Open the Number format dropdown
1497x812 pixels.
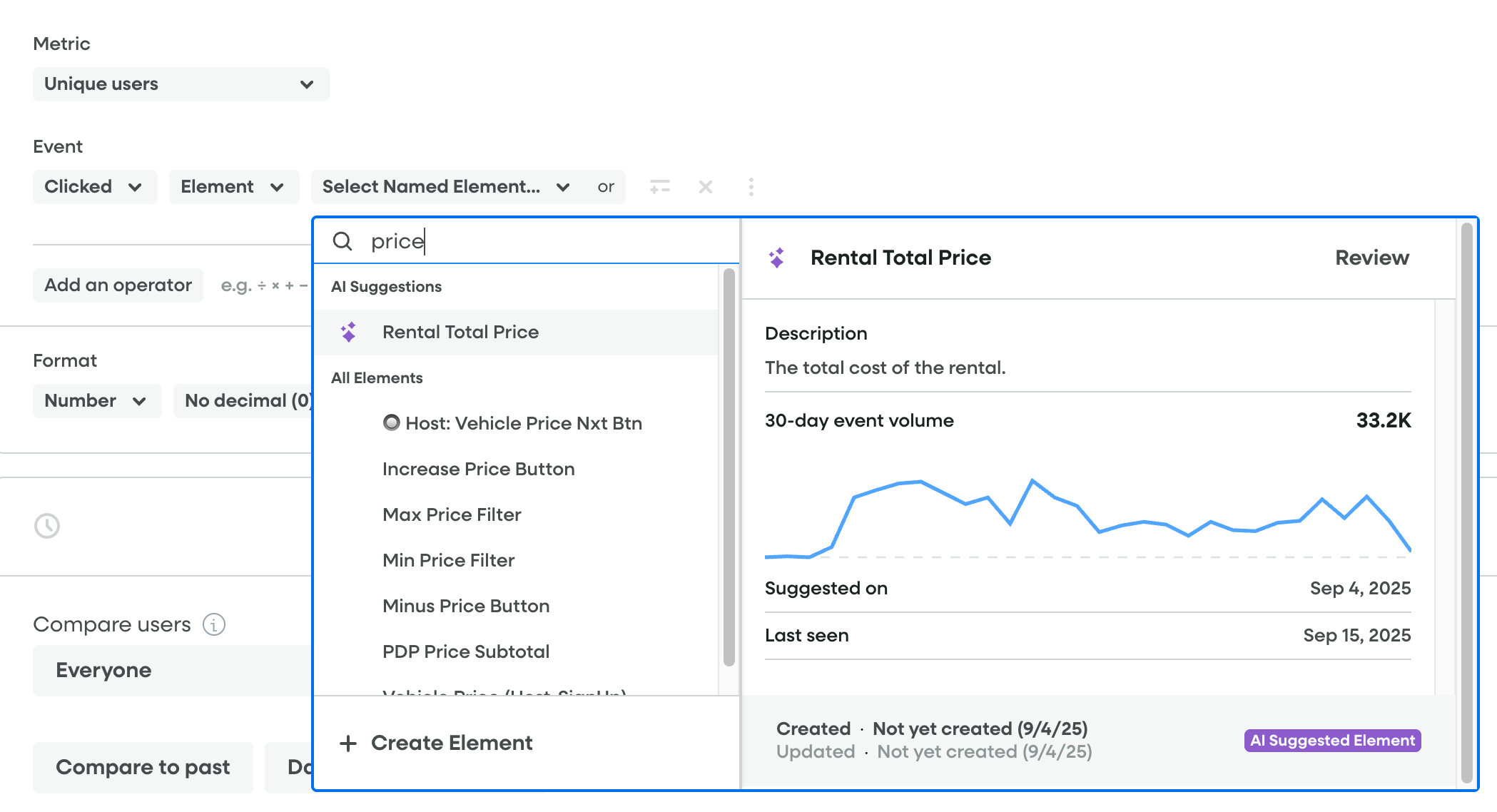pos(96,401)
